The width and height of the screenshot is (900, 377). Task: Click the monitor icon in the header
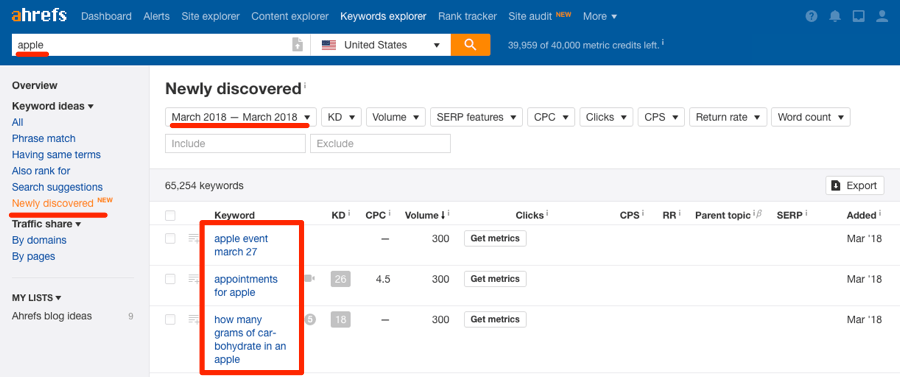(859, 16)
